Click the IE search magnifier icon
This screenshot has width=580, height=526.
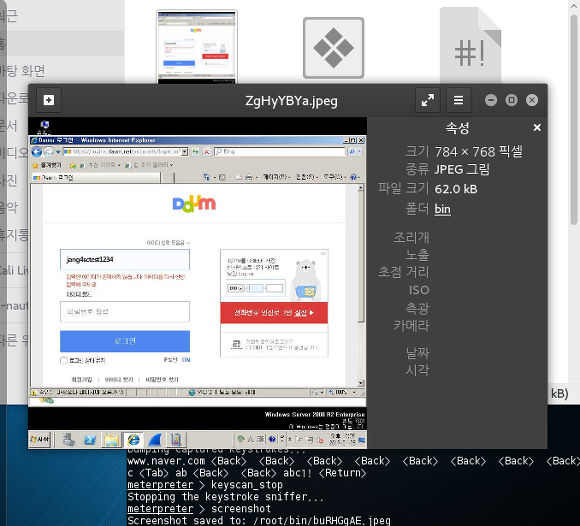tap(352, 152)
